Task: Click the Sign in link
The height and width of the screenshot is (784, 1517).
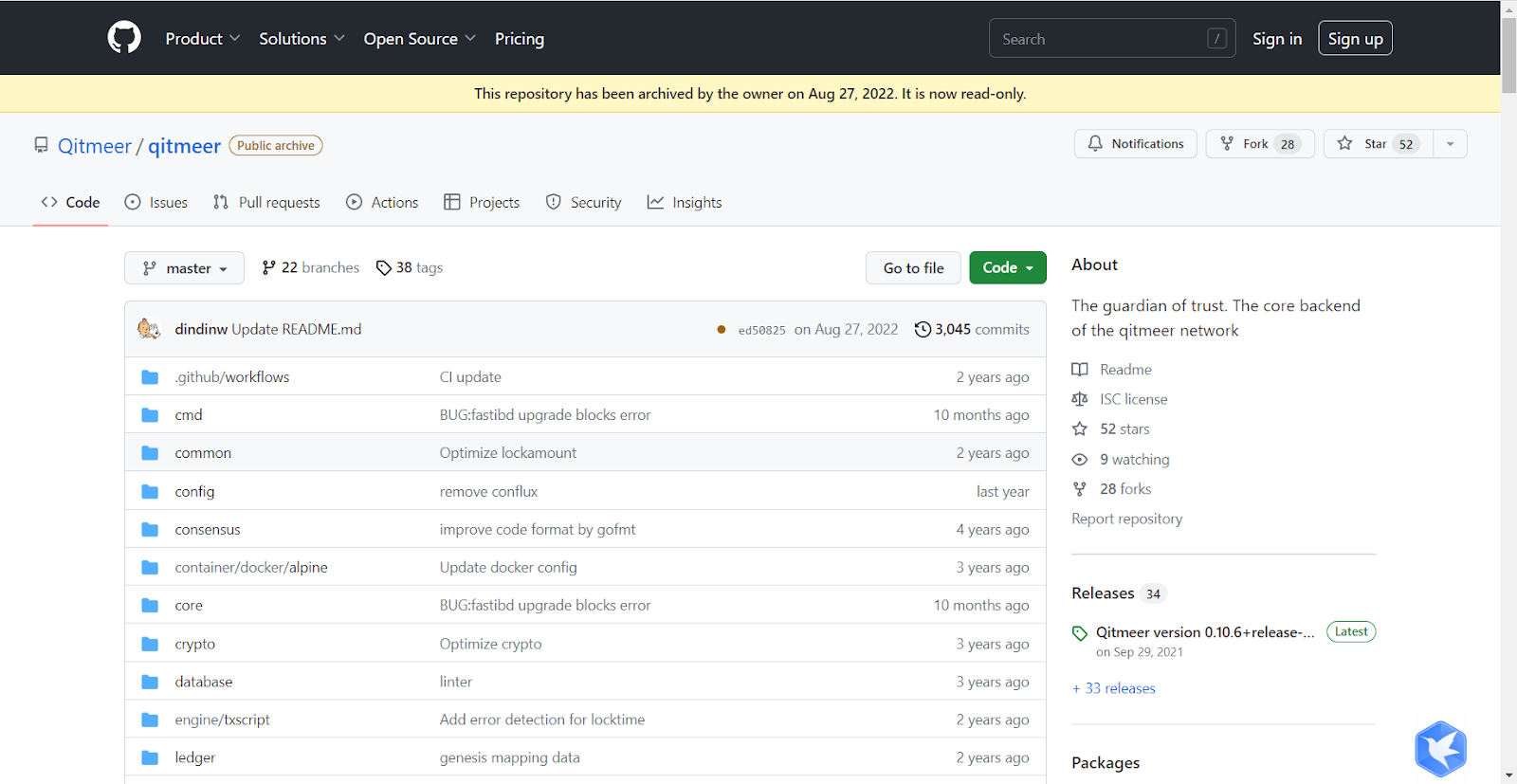Action: [x=1277, y=39]
